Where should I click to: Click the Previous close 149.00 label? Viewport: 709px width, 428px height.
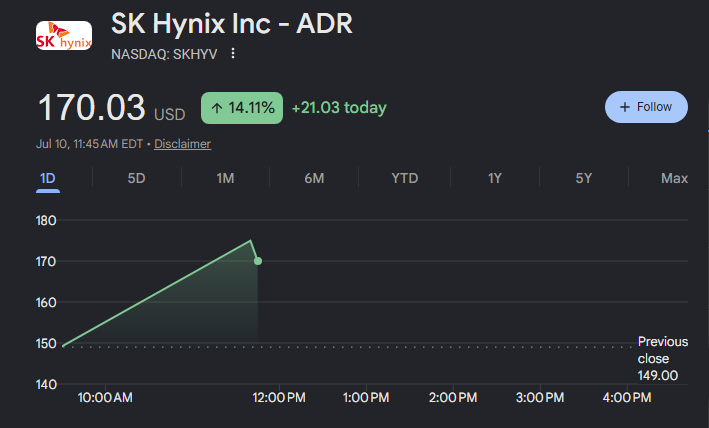(663, 358)
